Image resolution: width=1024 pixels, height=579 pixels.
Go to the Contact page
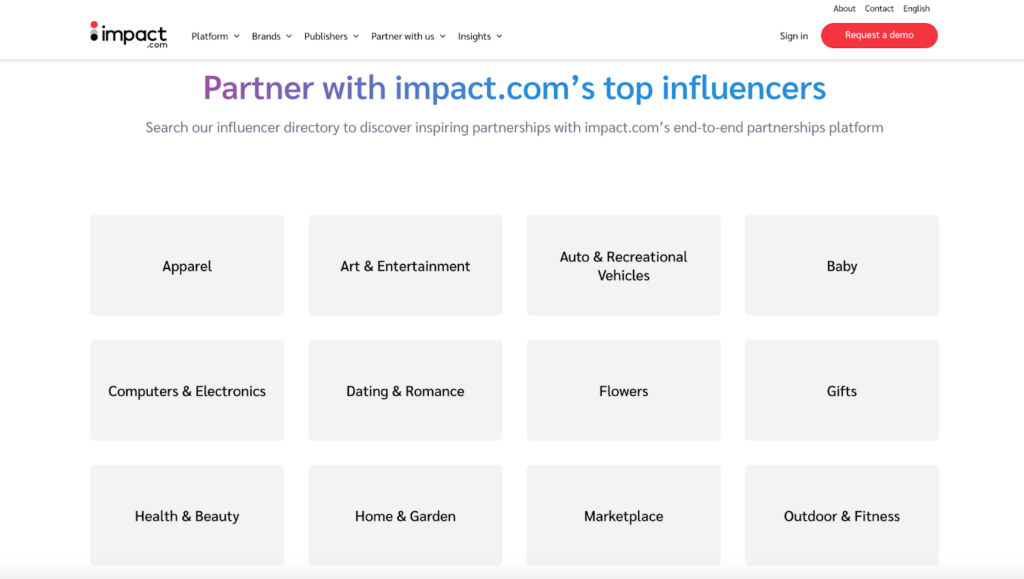pos(879,8)
